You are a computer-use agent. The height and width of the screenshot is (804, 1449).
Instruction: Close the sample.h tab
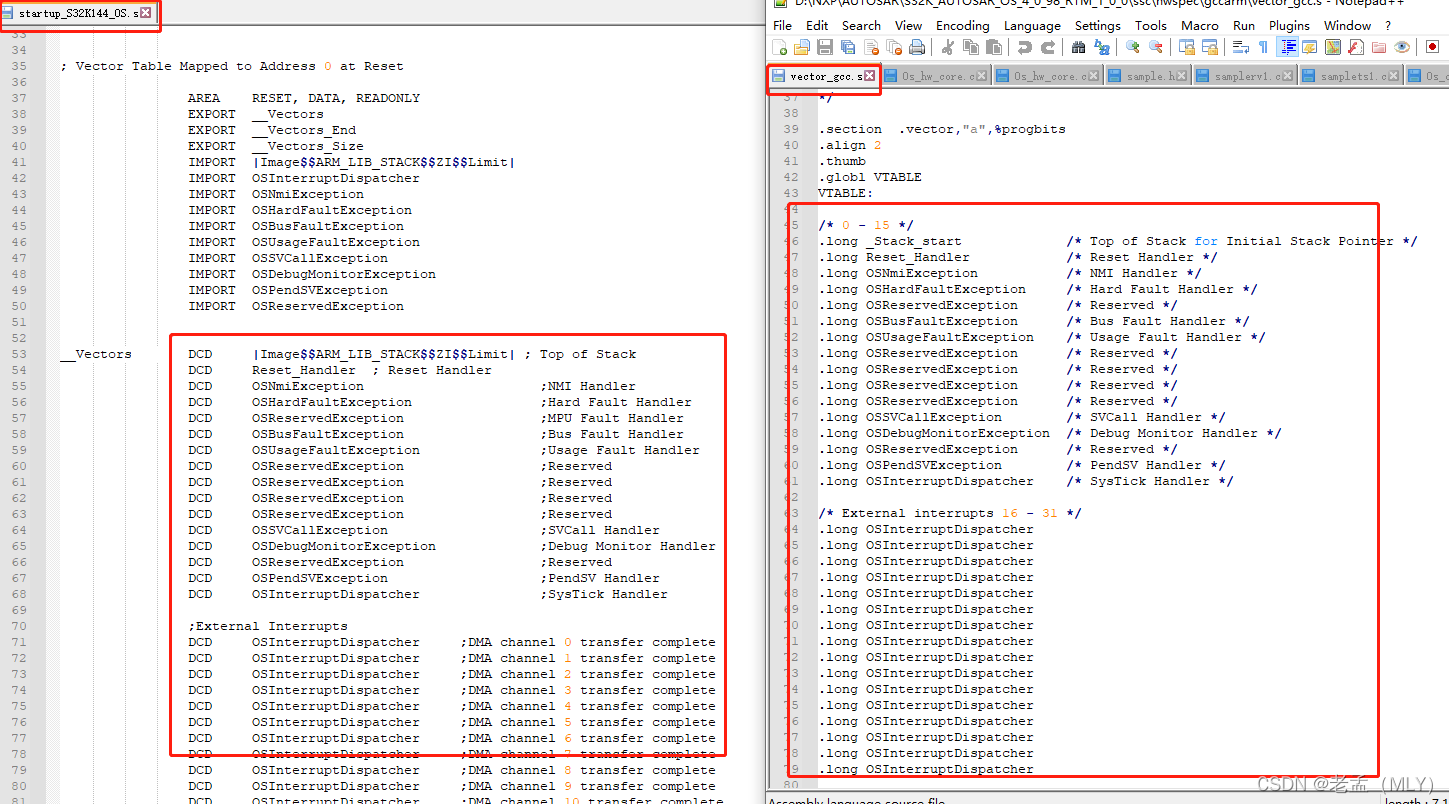tap(1181, 76)
